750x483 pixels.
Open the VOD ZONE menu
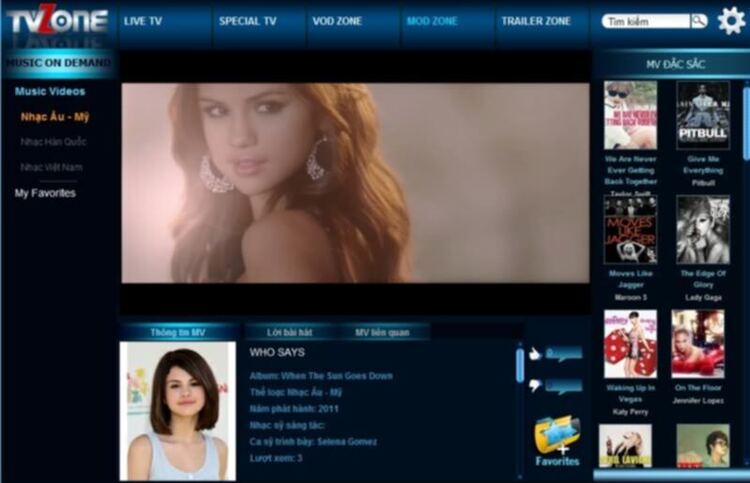pos(337,21)
